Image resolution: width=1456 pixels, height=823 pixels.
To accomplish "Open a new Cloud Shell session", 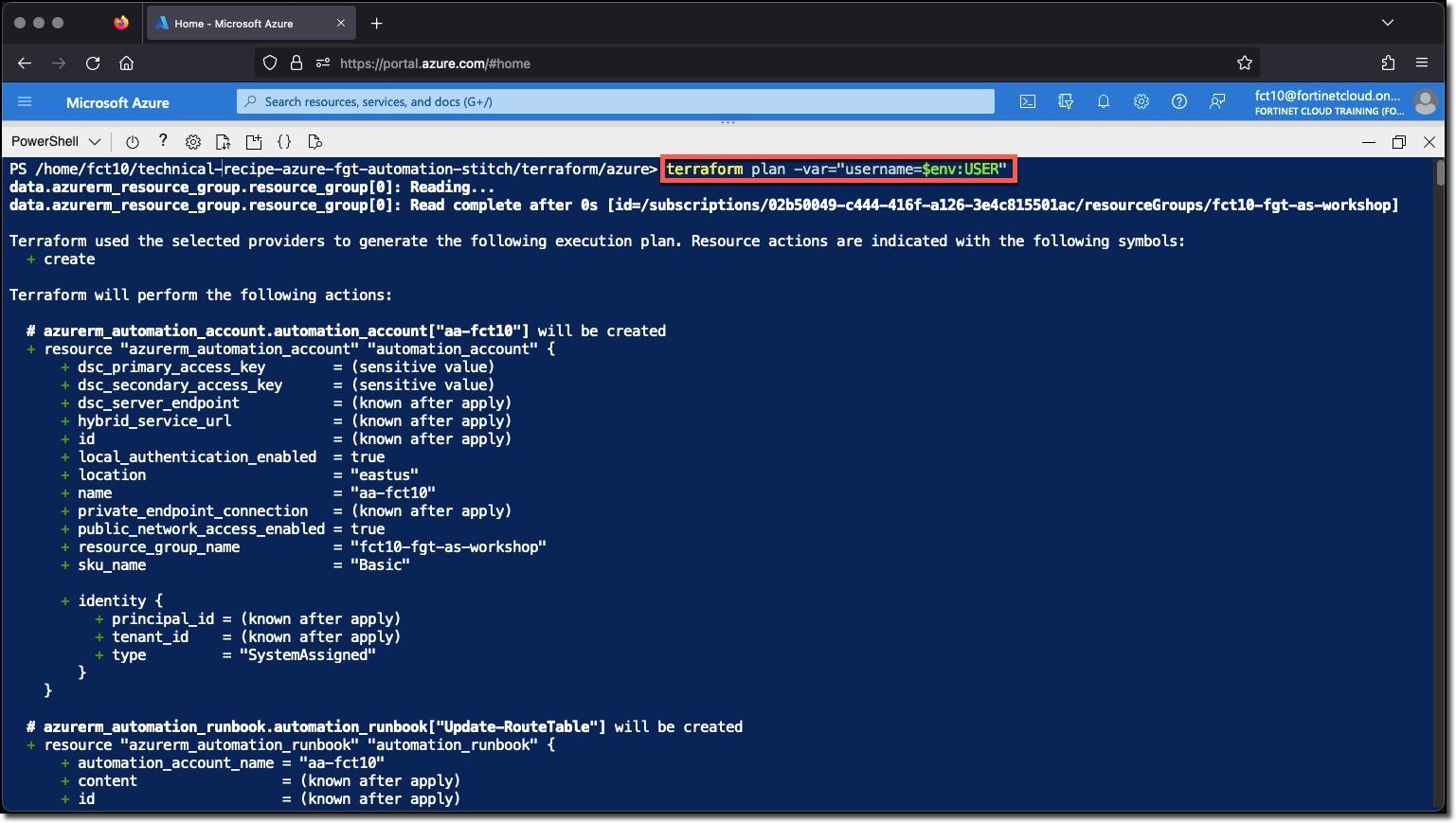I will click(254, 142).
